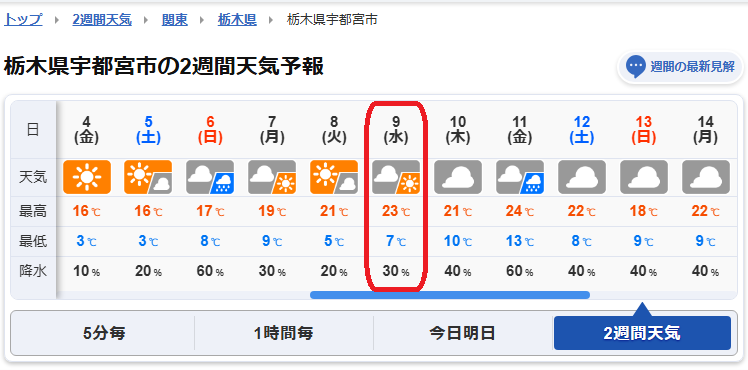Click the cloudy icon for Monday the 14th
This screenshot has height=370, width=748.
point(706,177)
